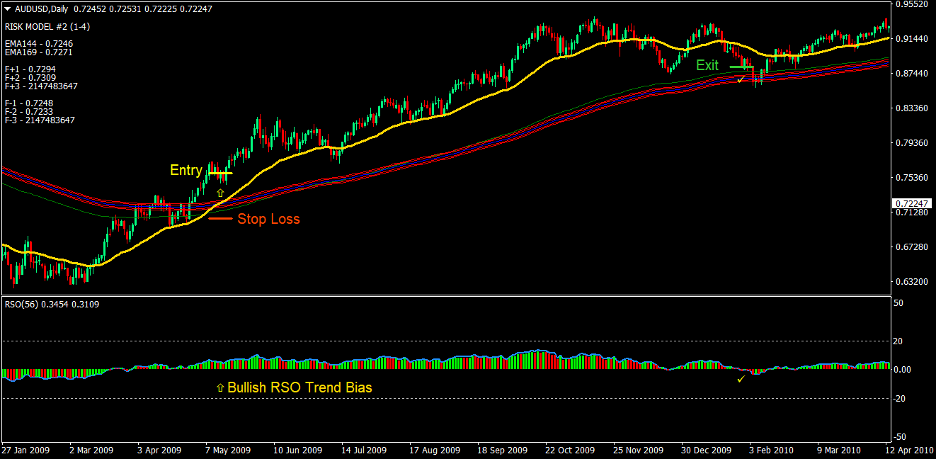Click the F-2 - 0.7233 value
Screen dimensions: 936x460
(x=29, y=112)
